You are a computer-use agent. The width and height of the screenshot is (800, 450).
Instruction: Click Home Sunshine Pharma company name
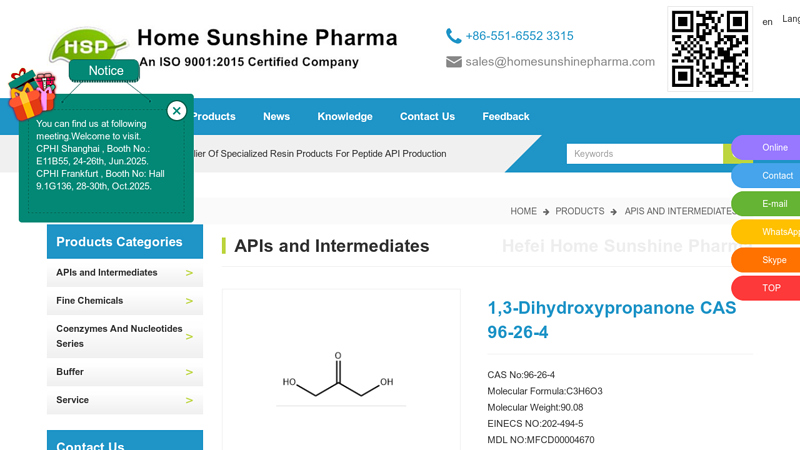pyautogui.click(x=267, y=38)
